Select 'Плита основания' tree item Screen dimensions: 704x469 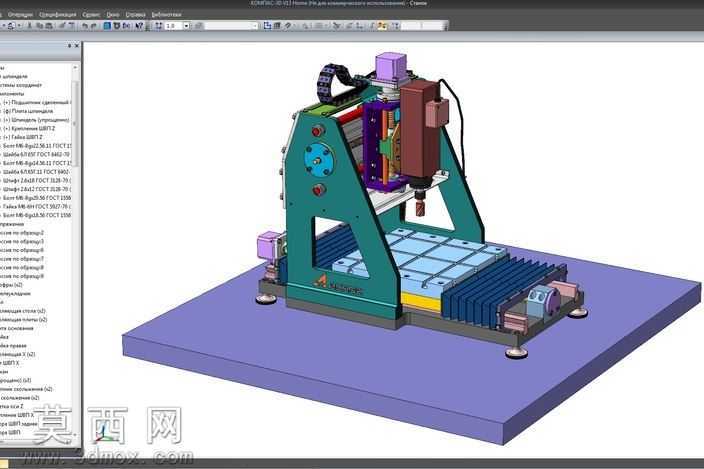click(x=17, y=328)
